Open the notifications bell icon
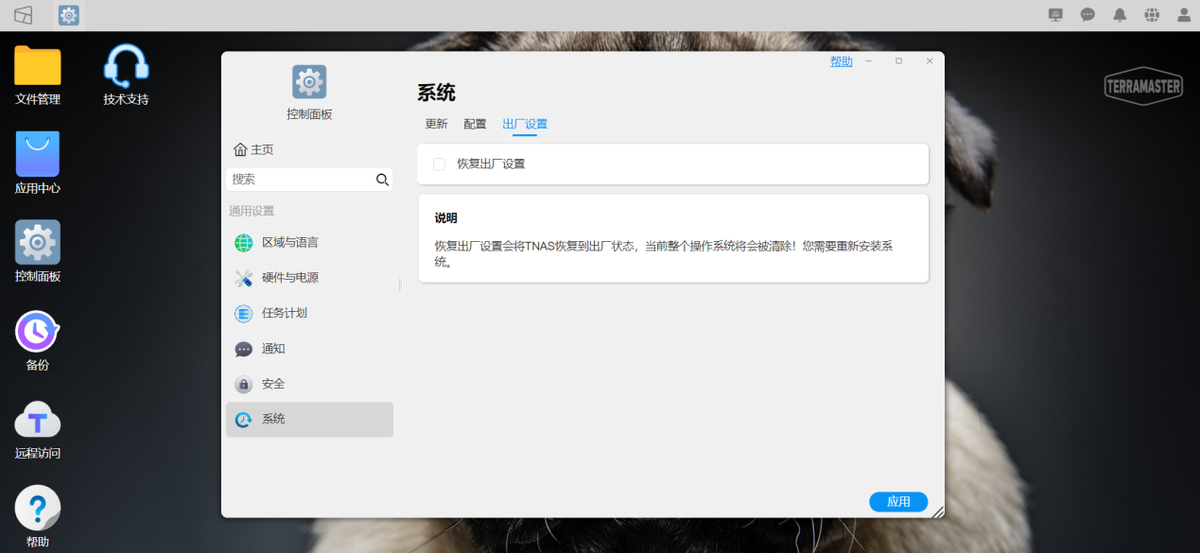The image size is (1200, 553). point(1120,15)
